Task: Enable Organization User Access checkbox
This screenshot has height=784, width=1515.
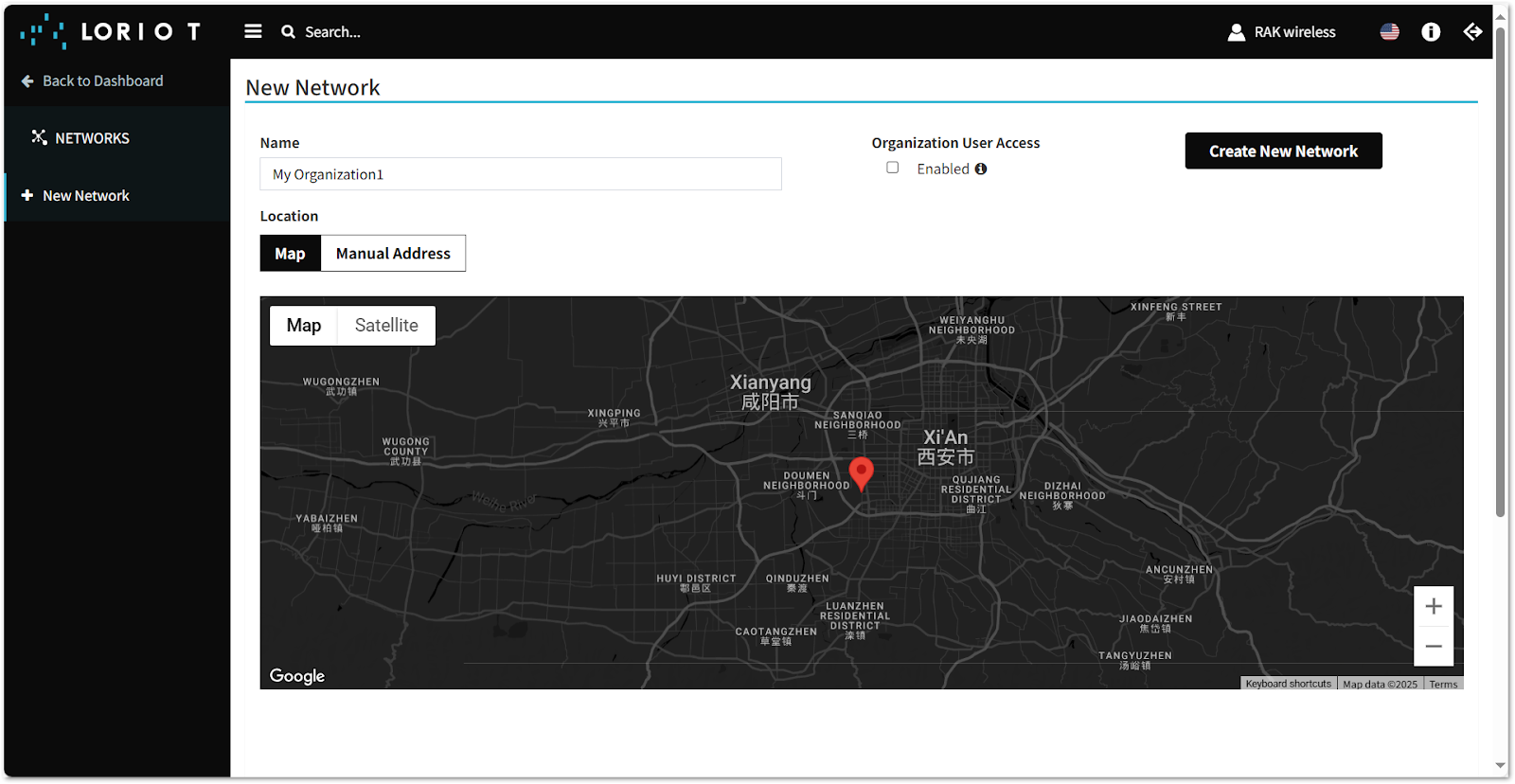Action: (892, 168)
